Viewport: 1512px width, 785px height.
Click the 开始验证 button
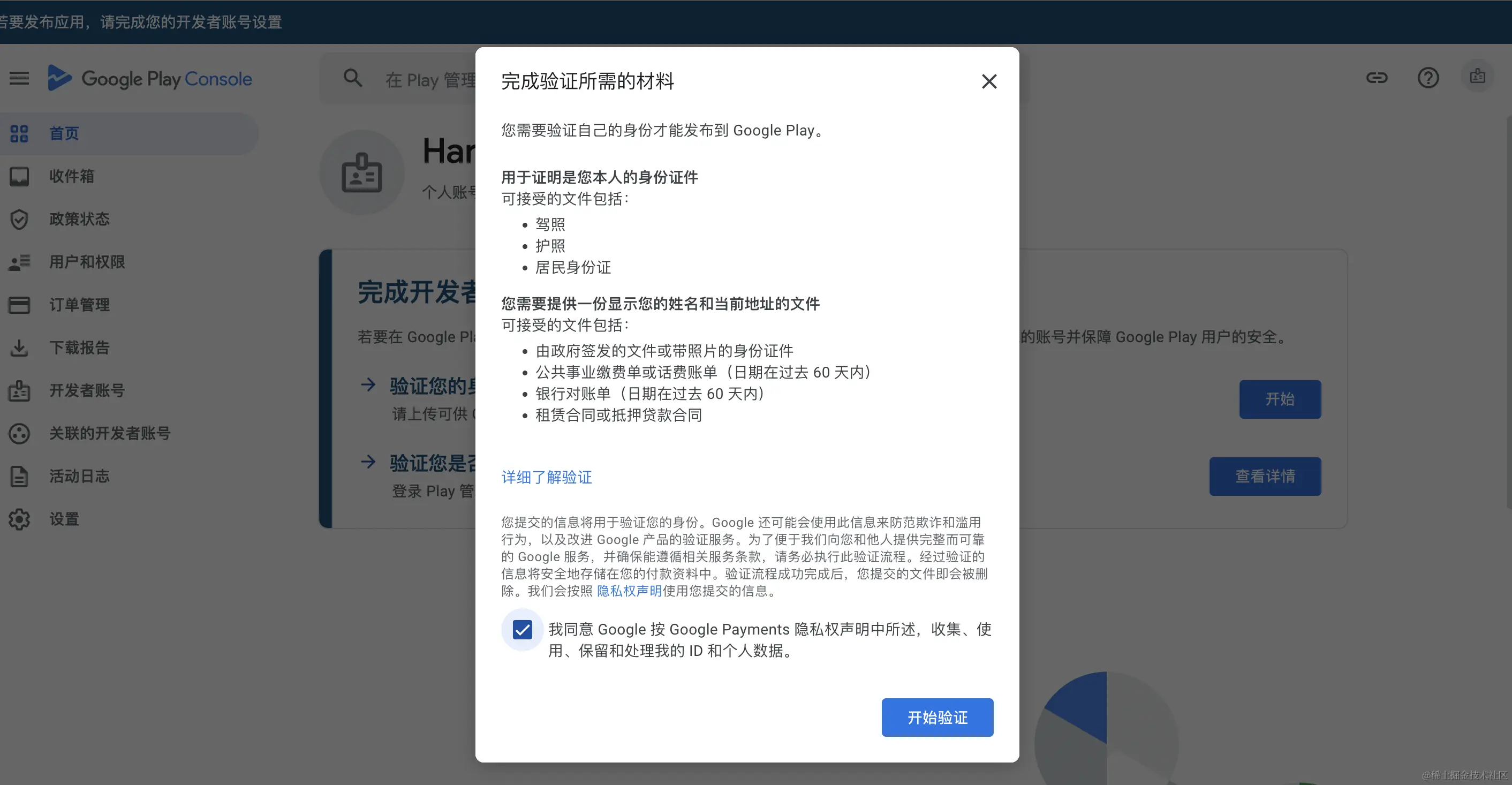938,717
